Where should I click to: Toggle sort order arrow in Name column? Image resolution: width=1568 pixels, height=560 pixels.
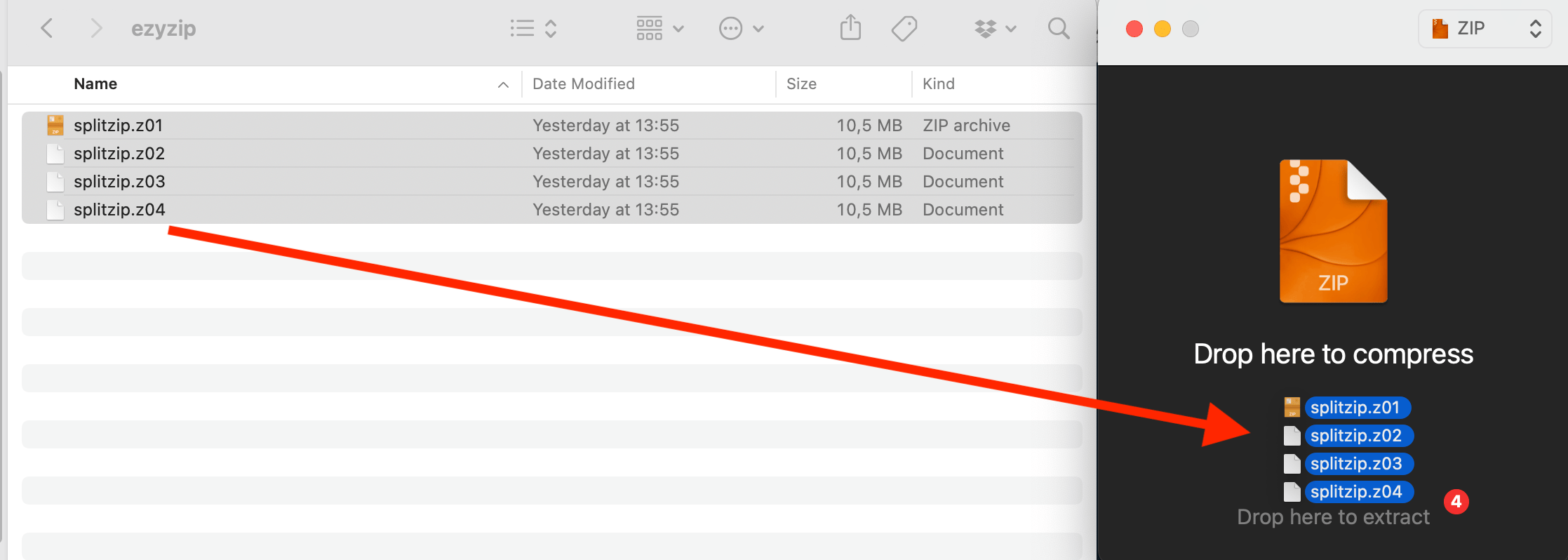tap(503, 85)
